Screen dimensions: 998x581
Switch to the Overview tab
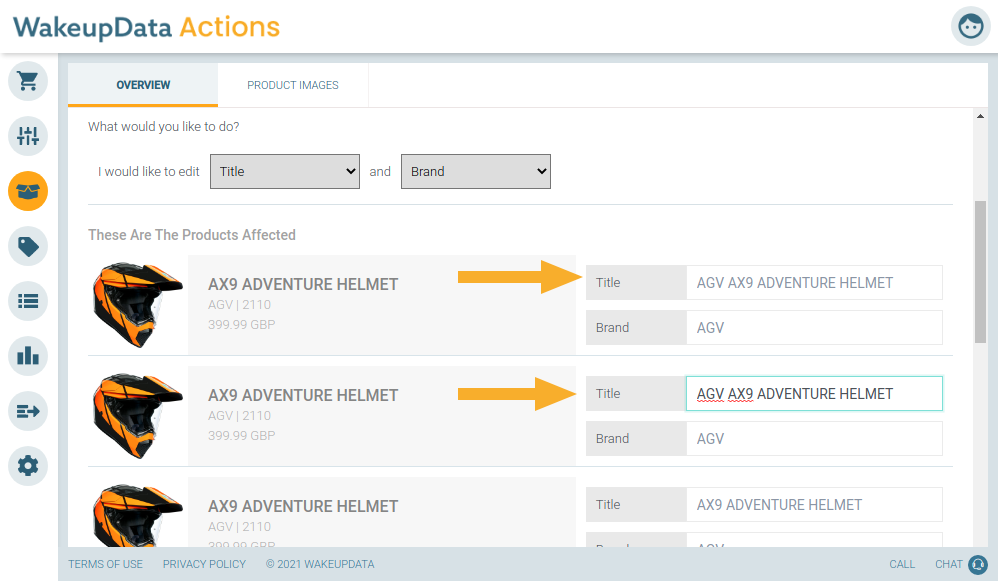pyautogui.click(x=143, y=85)
